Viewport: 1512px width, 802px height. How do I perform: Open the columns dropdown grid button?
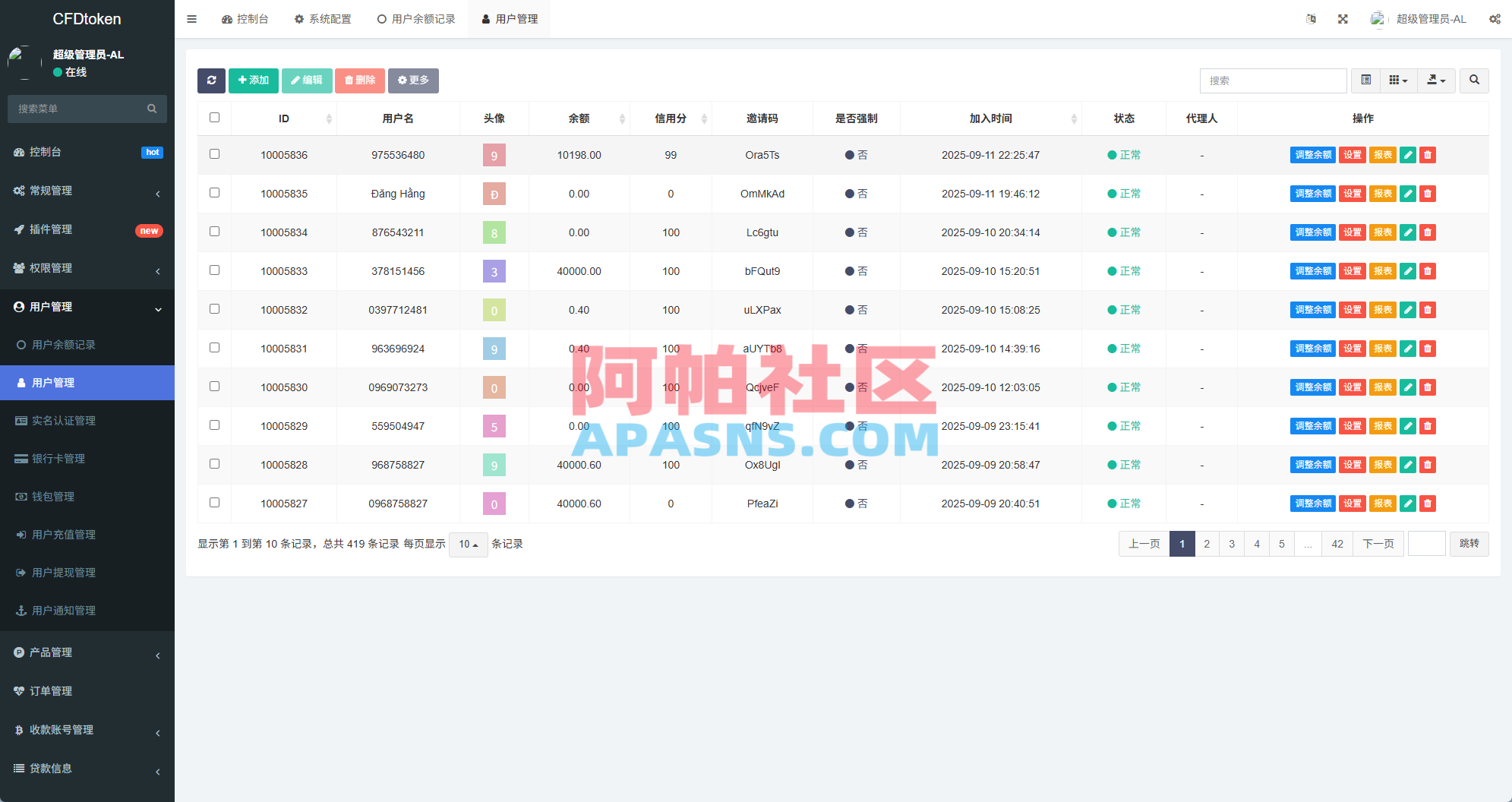coord(1399,81)
